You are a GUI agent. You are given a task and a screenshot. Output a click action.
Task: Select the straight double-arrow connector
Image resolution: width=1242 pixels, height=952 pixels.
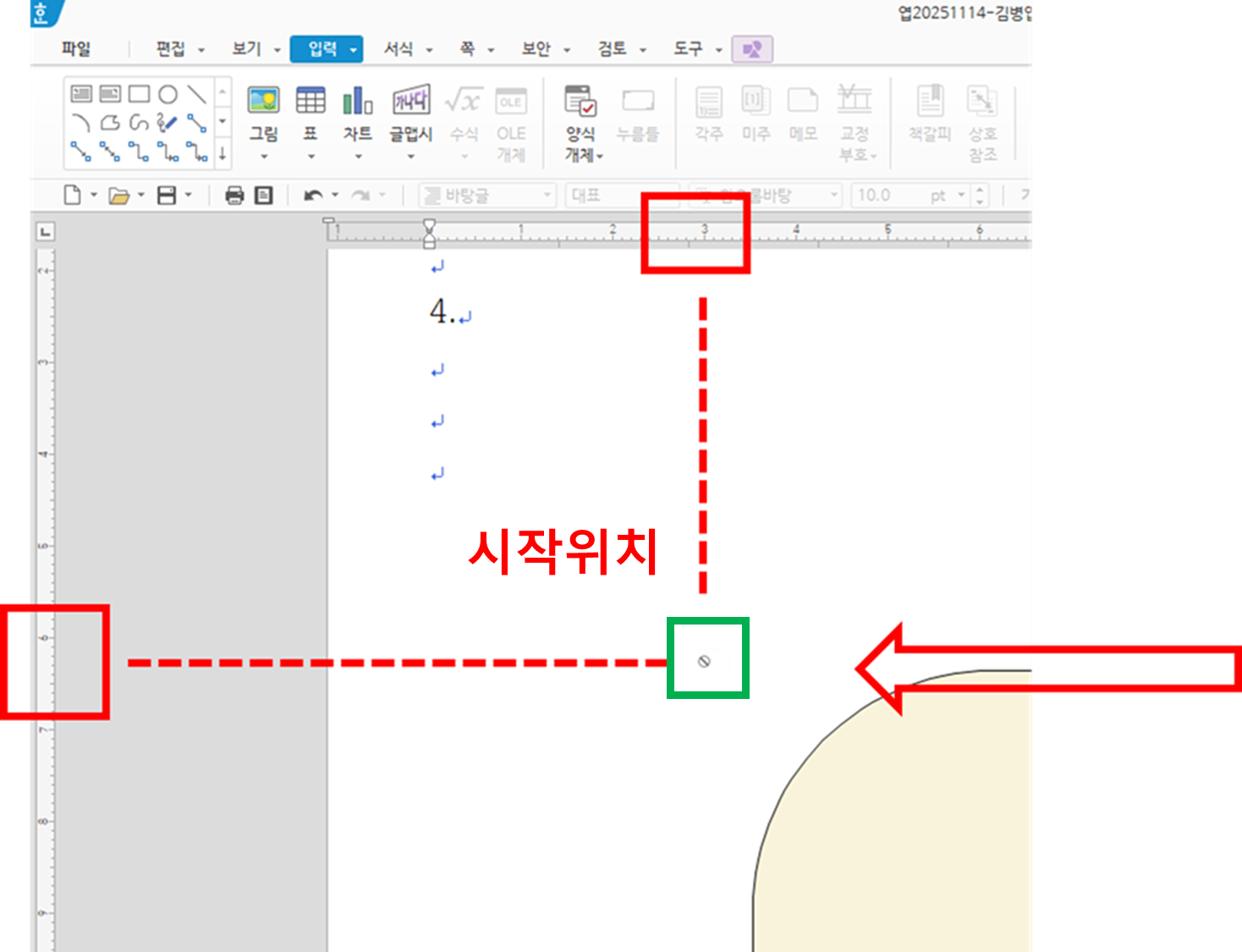click(110, 151)
